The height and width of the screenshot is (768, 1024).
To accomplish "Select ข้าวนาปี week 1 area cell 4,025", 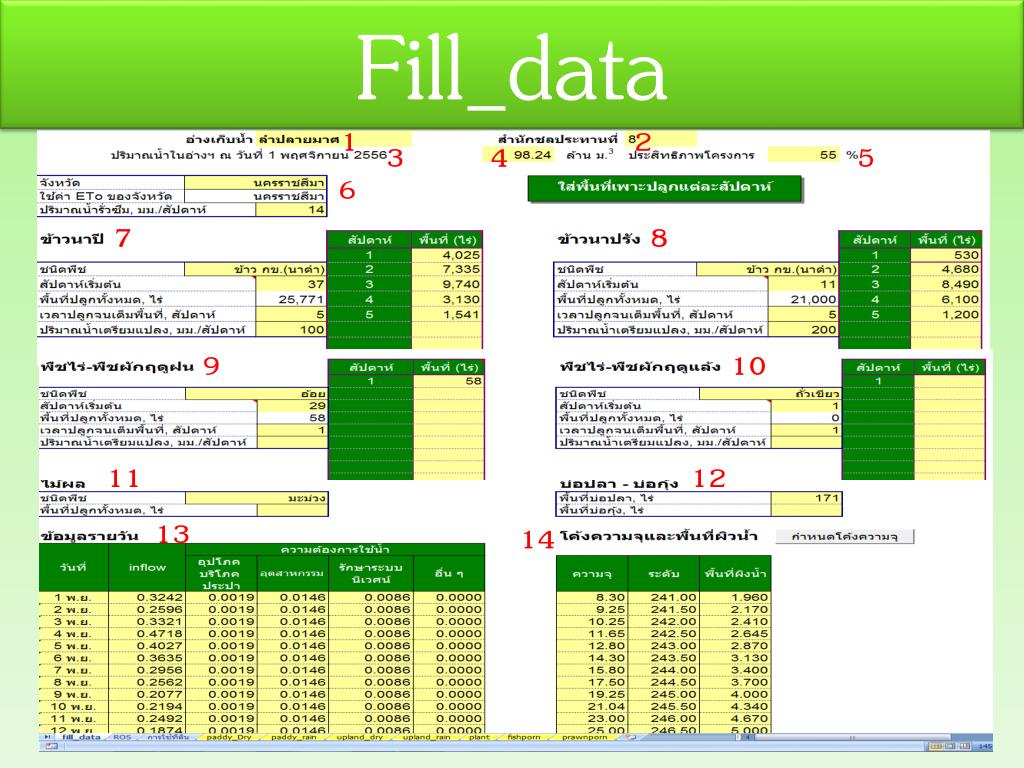I will pos(447,255).
